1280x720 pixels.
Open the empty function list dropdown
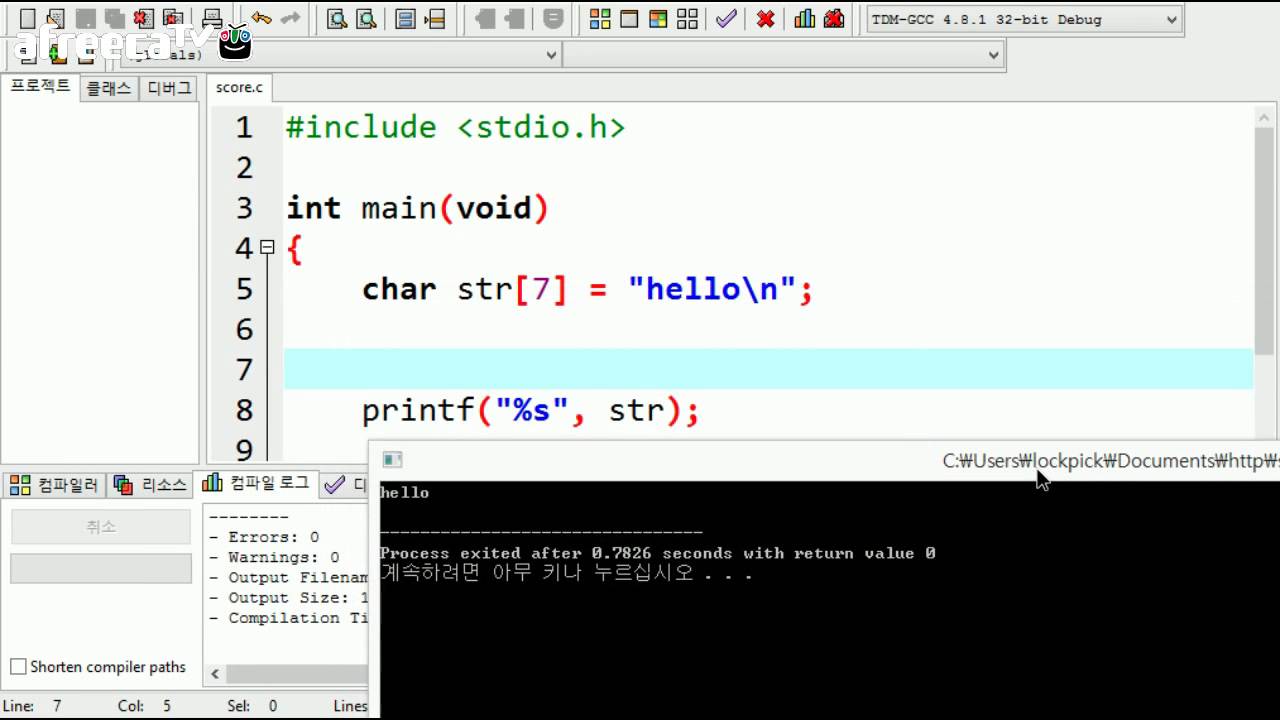(x=783, y=55)
